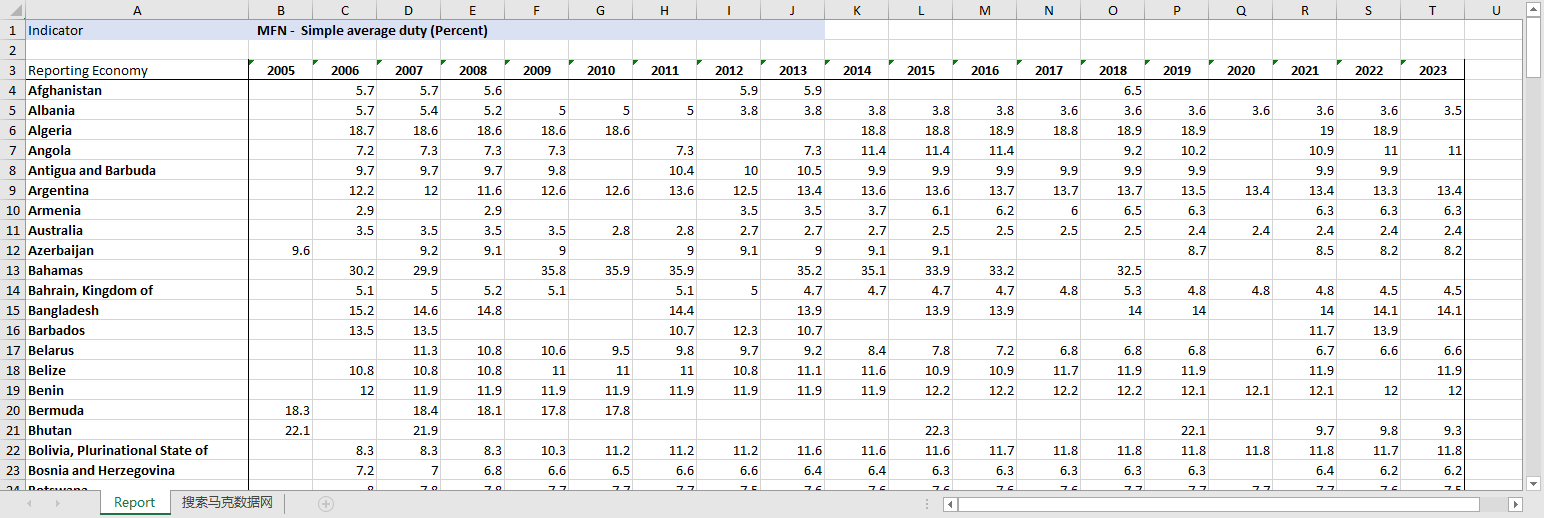Select the Benin cell
Image resolution: width=1544 pixels, height=518 pixels.
point(136,390)
